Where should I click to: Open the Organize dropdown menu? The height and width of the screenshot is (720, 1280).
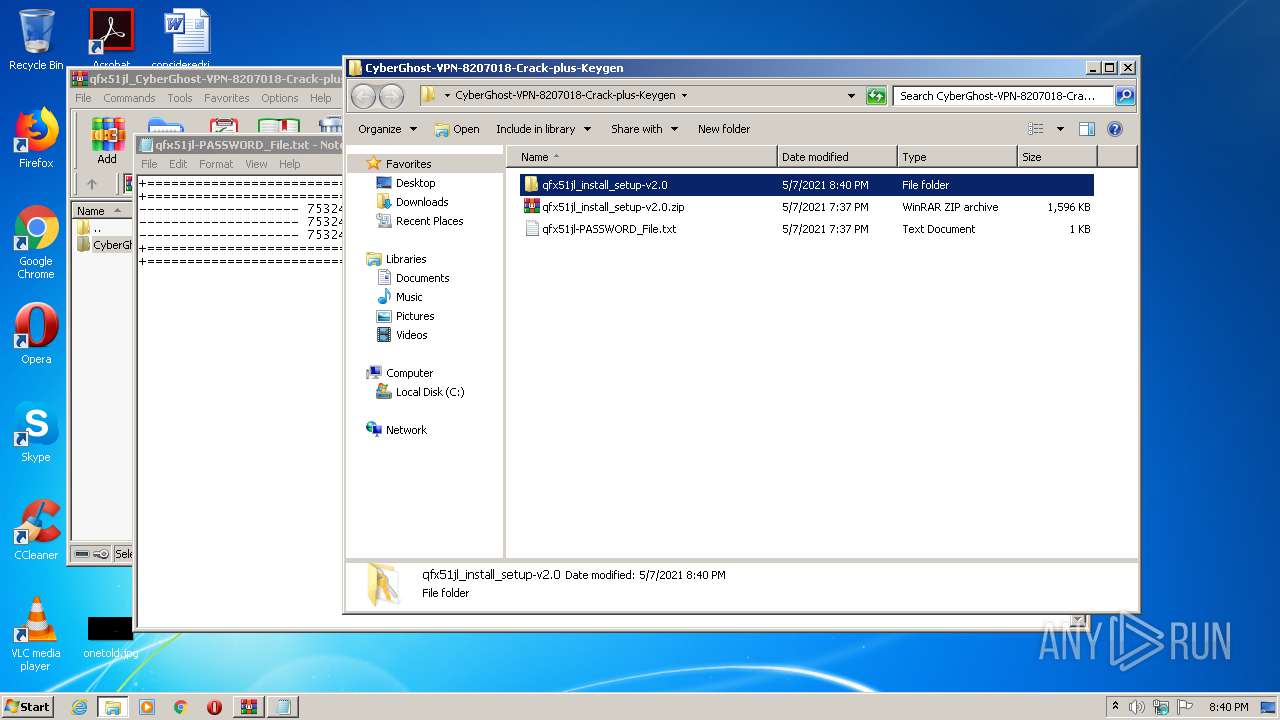tap(387, 129)
